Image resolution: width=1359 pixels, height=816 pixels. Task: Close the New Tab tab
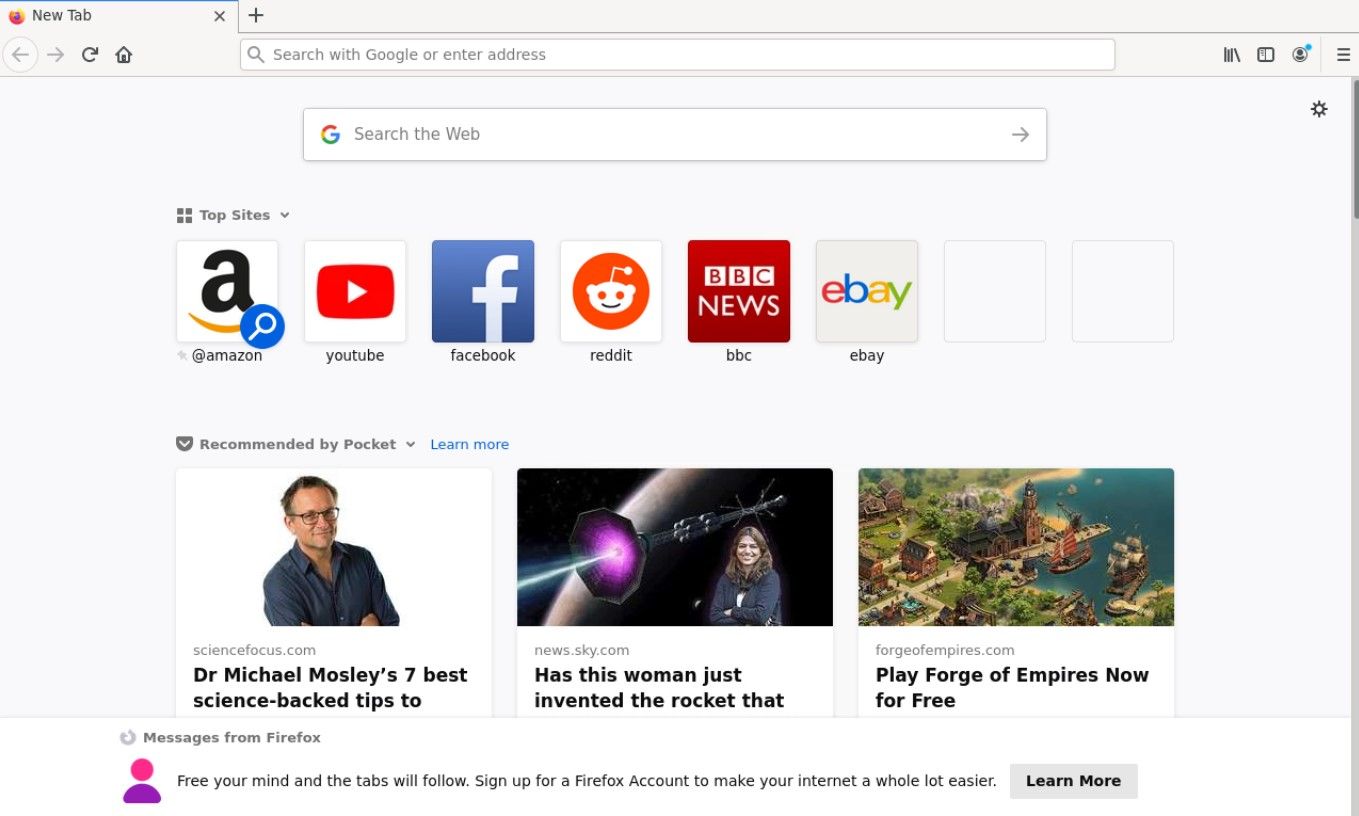[x=220, y=16]
